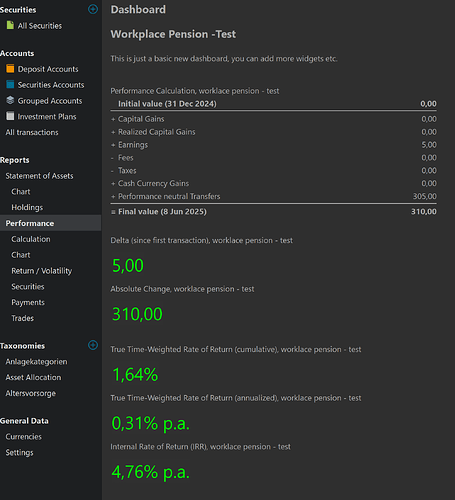
Task: Open Statement of Assets report
Action: tap(39, 176)
